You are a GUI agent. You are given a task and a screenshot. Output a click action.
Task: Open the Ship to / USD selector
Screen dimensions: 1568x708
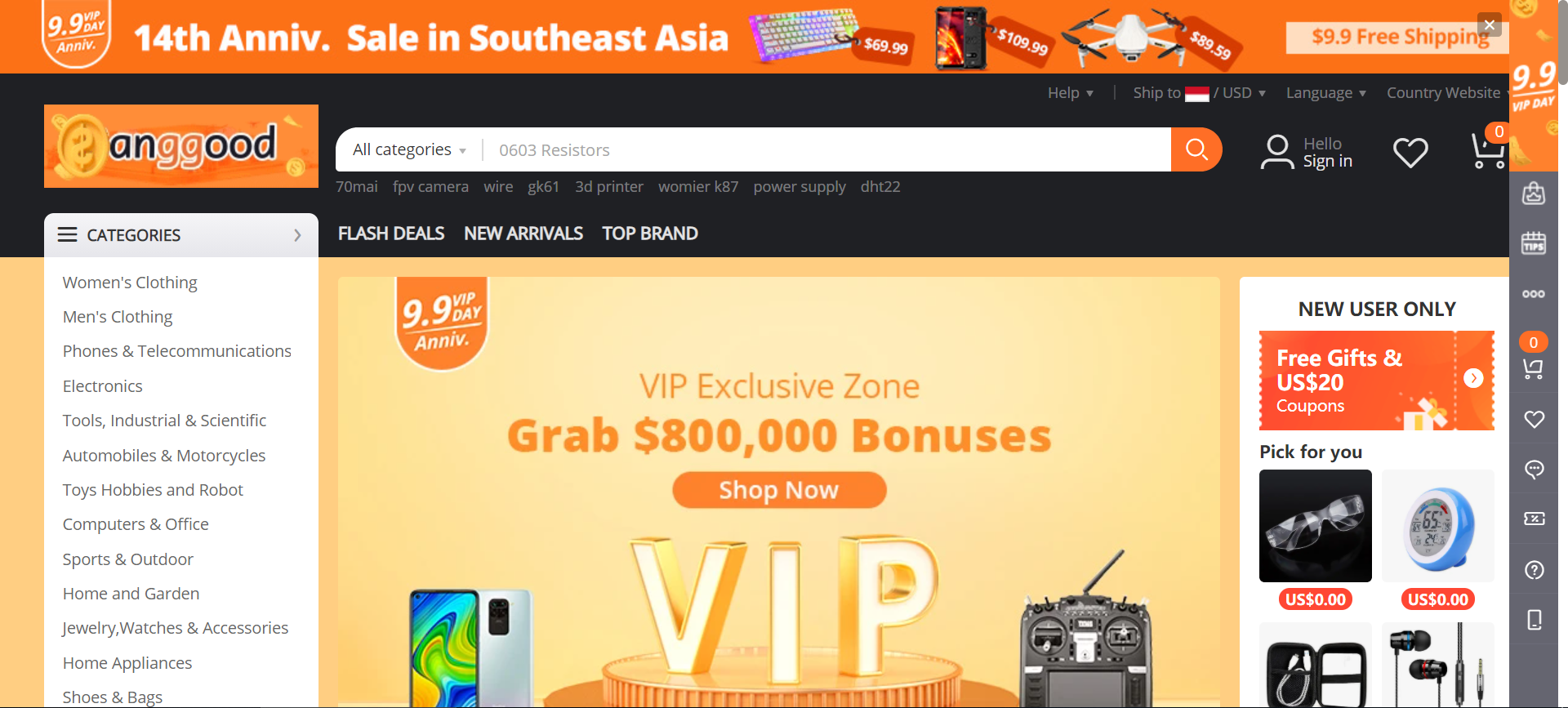(1200, 92)
